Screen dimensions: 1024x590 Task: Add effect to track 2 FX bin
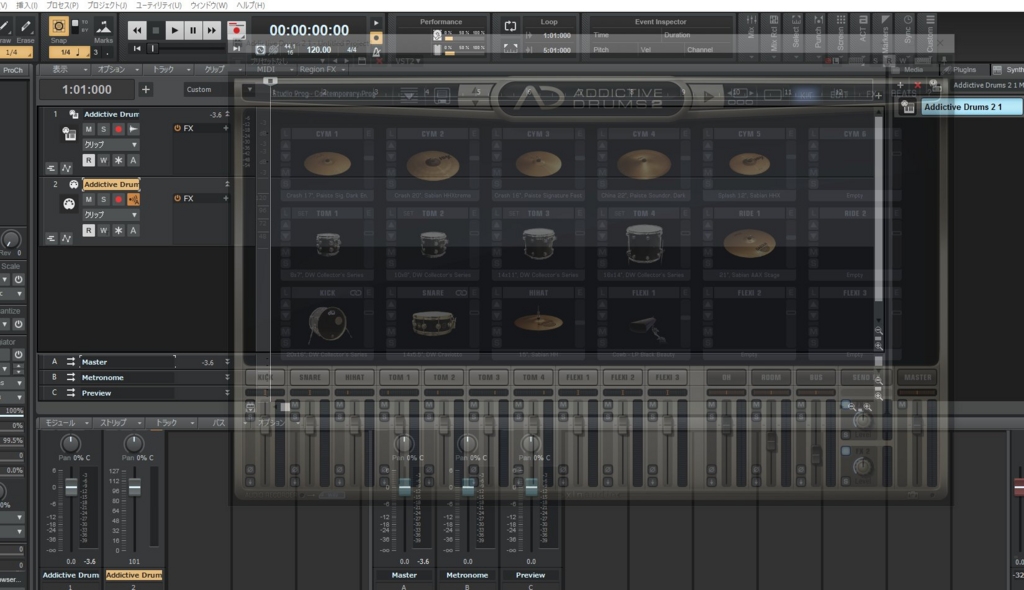(x=226, y=198)
